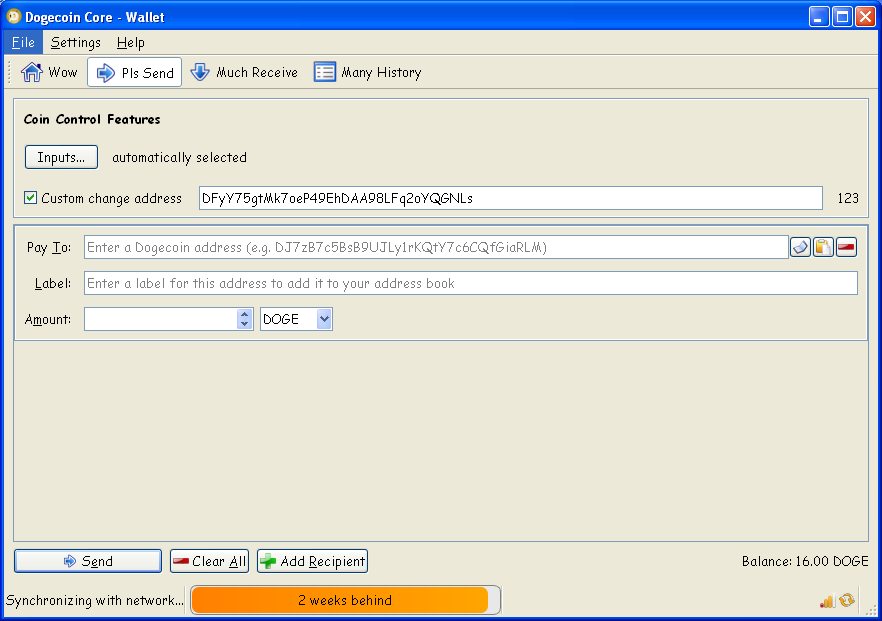
Task: Click the automatically selected text
Action: 179,158
